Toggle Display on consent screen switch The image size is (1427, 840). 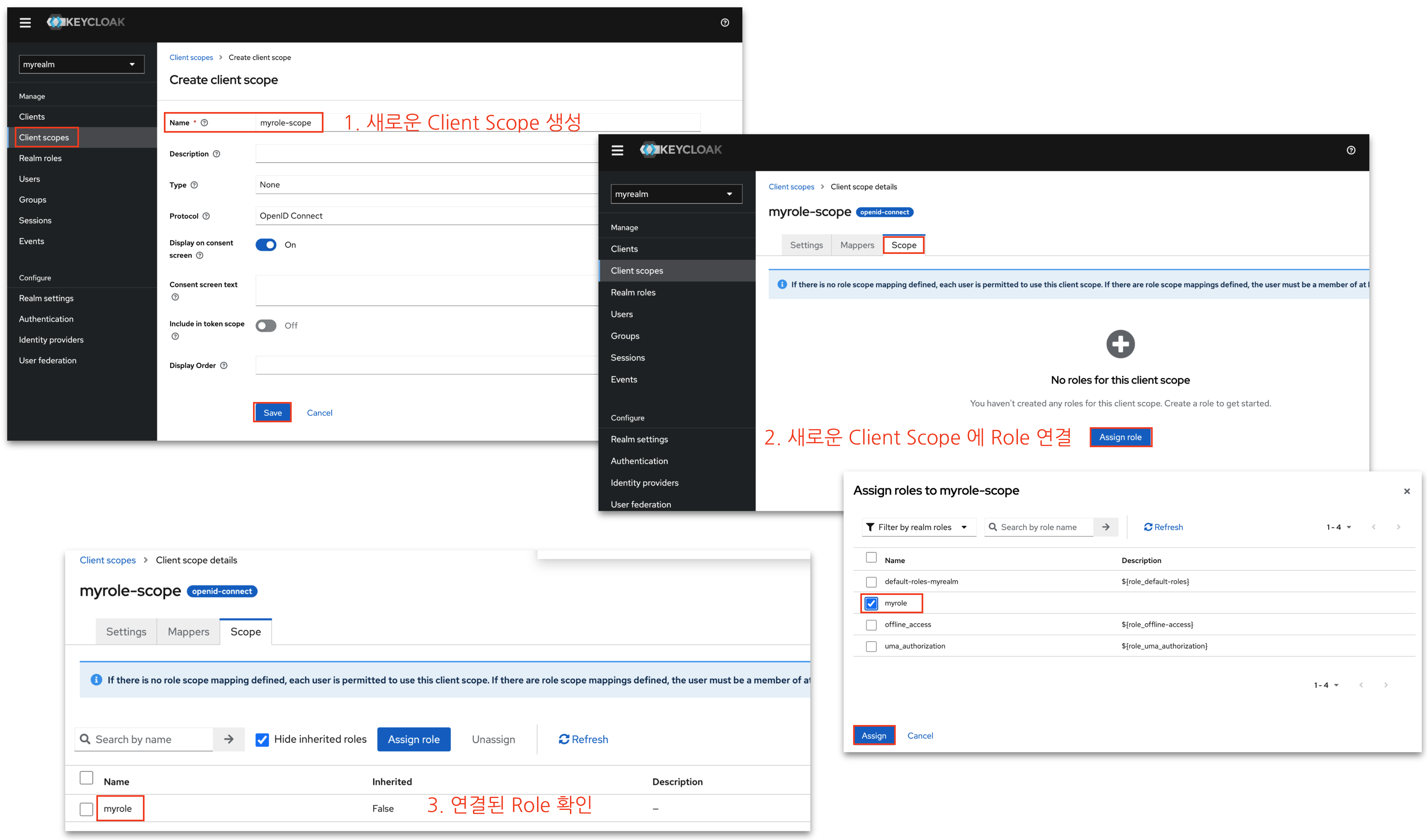[x=265, y=245]
